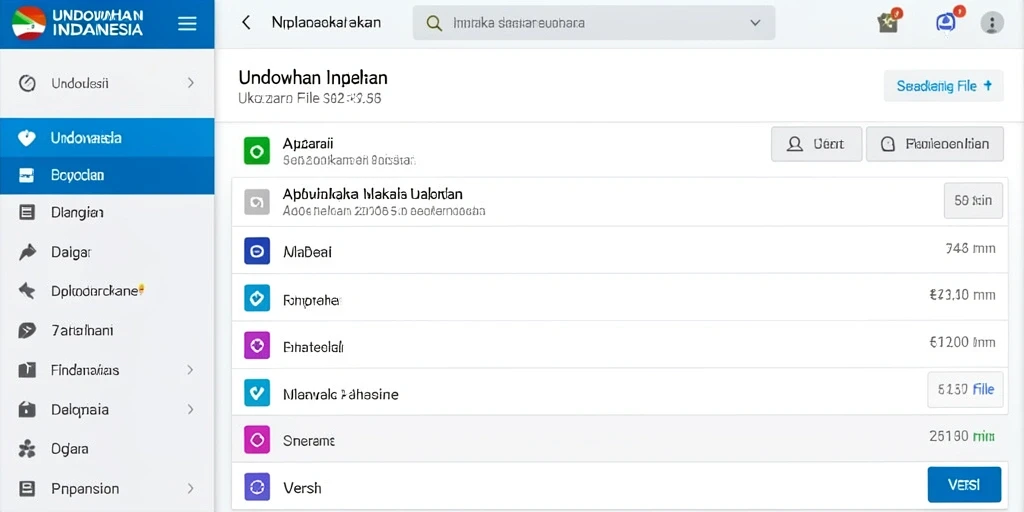Click the green Apdaraii app icon
1024x512 pixels.
point(257,150)
